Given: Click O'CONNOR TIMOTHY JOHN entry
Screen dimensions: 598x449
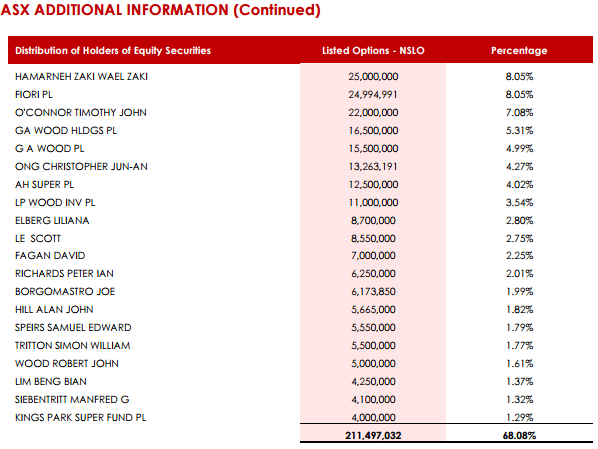Looking at the screenshot, I should pyautogui.click(x=81, y=113).
